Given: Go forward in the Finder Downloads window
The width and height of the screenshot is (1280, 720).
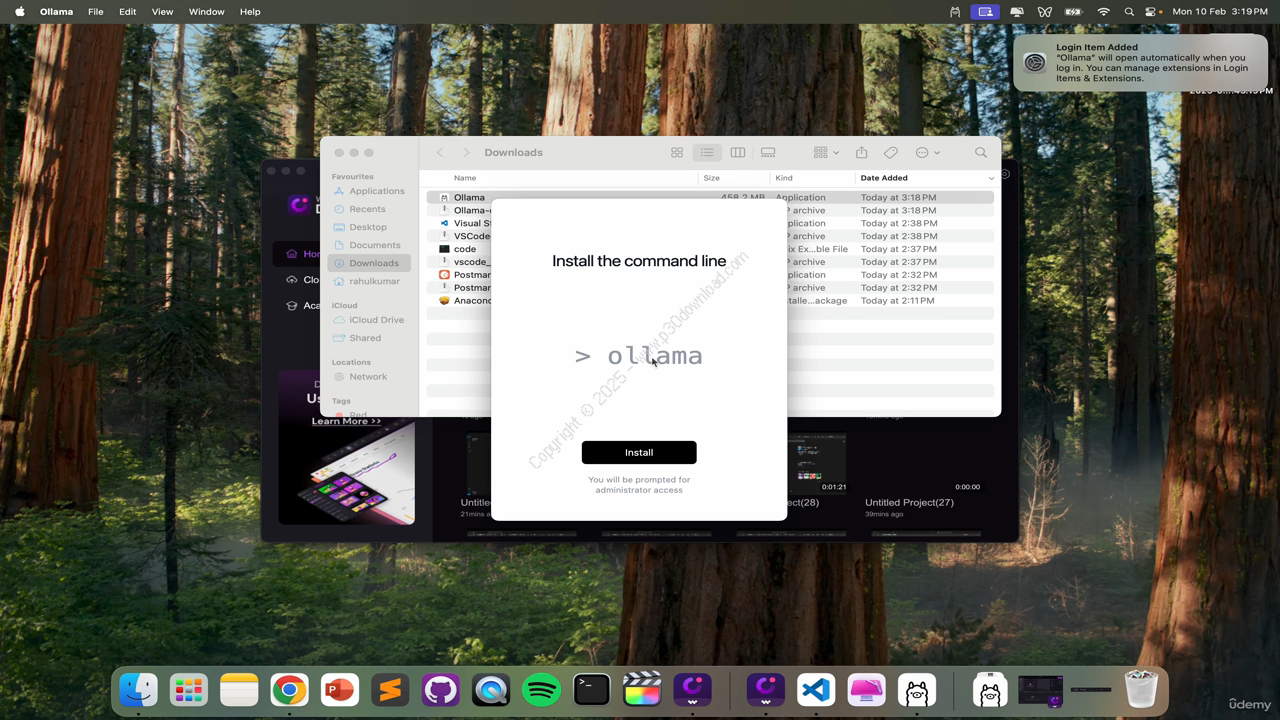Looking at the screenshot, I should (x=466, y=152).
